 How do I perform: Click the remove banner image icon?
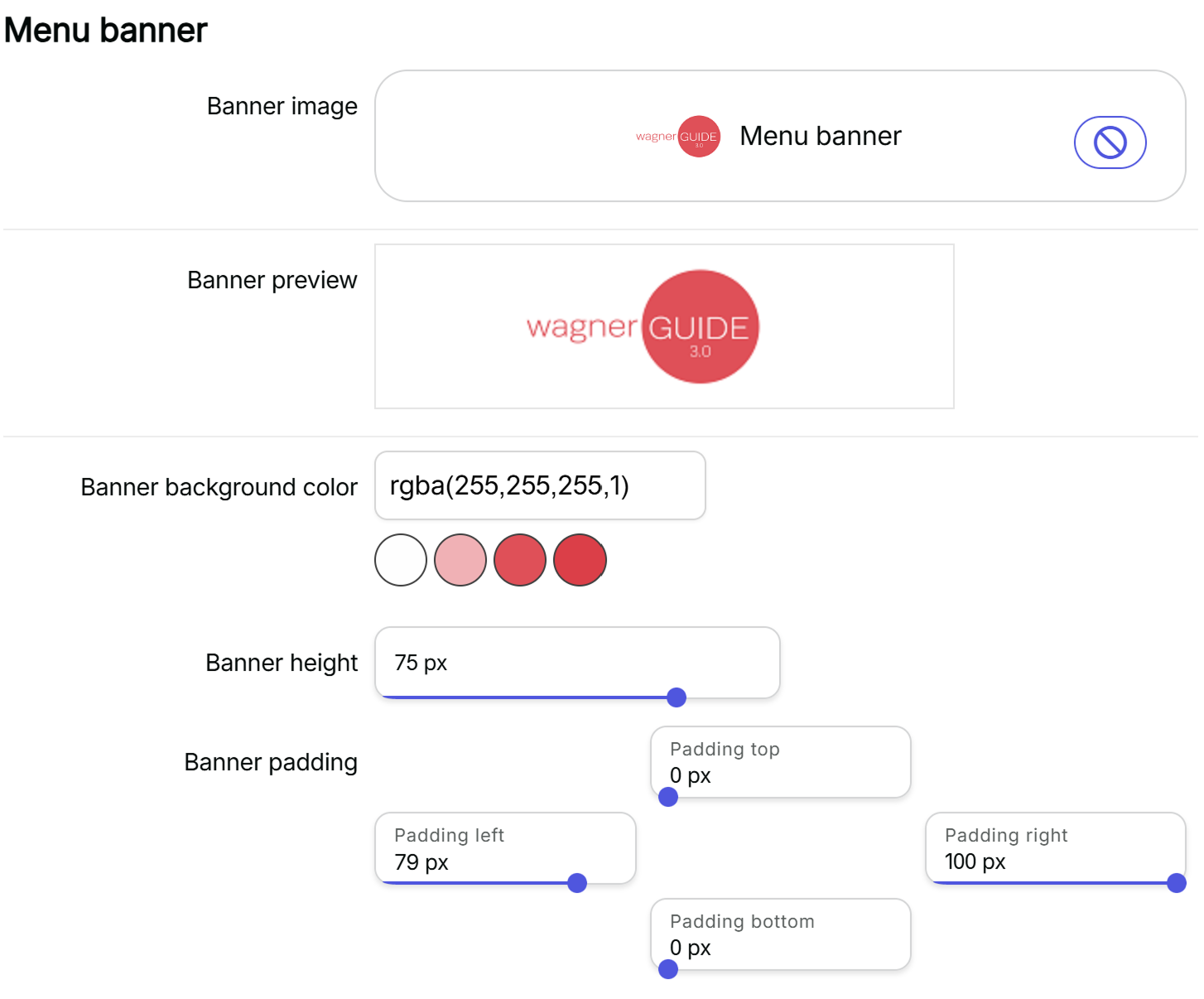point(1110,142)
